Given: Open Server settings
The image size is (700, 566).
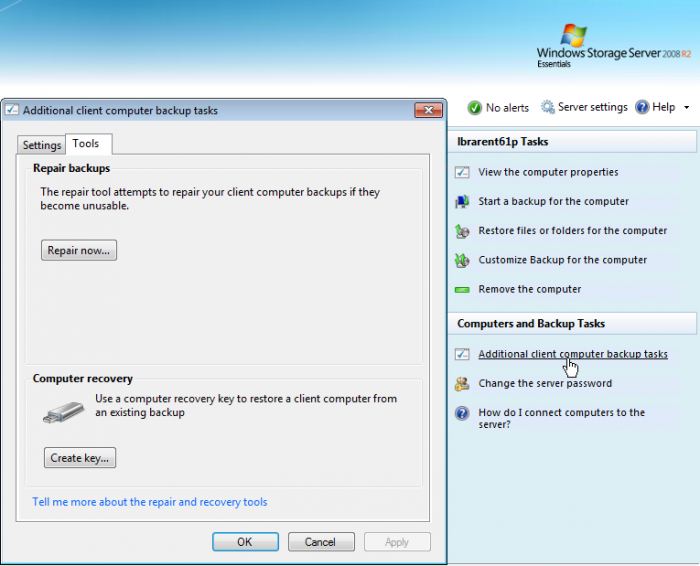Looking at the screenshot, I should 592,107.
